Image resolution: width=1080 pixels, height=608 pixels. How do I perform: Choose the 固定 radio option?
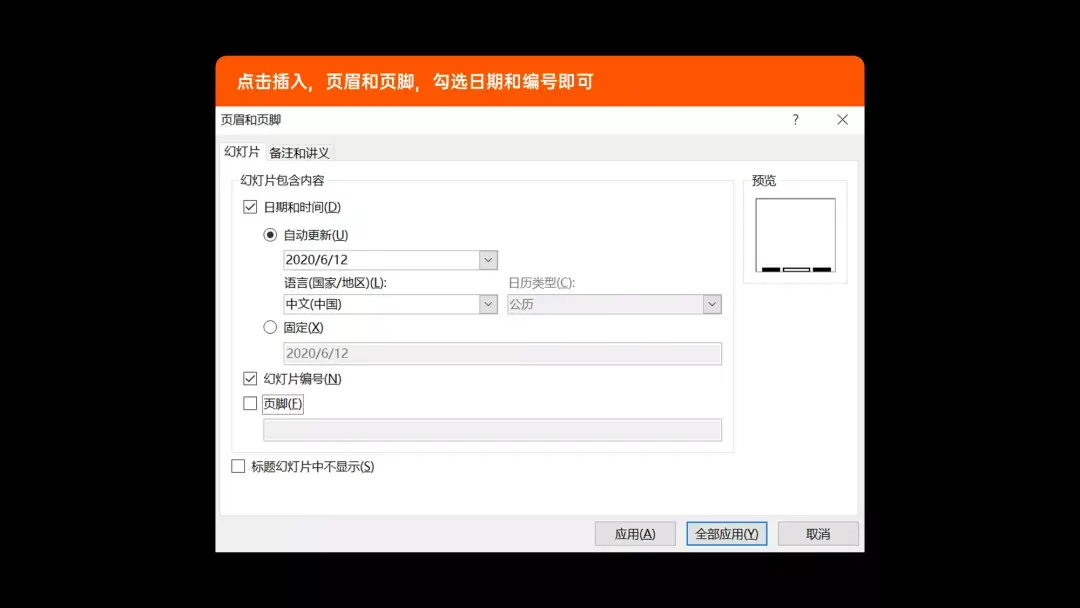pyautogui.click(x=270, y=328)
